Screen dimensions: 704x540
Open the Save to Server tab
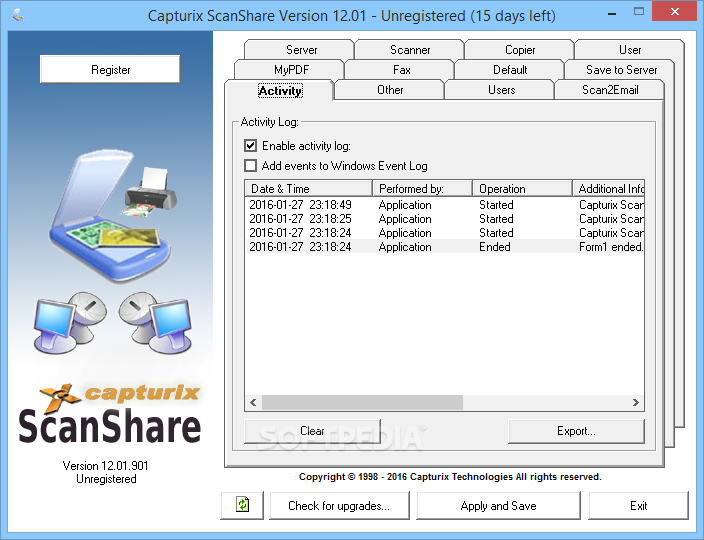pos(621,70)
